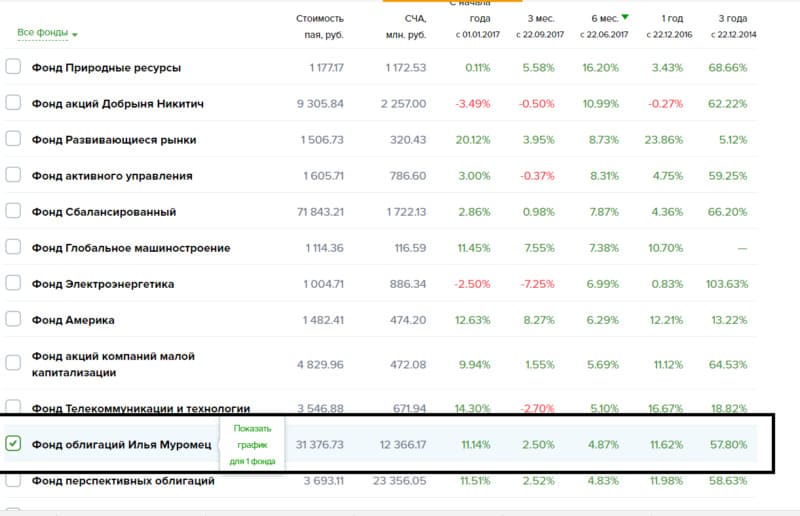
Task: Enable the Фонд активного управления checkbox
Action: click(x=13, y=175)
